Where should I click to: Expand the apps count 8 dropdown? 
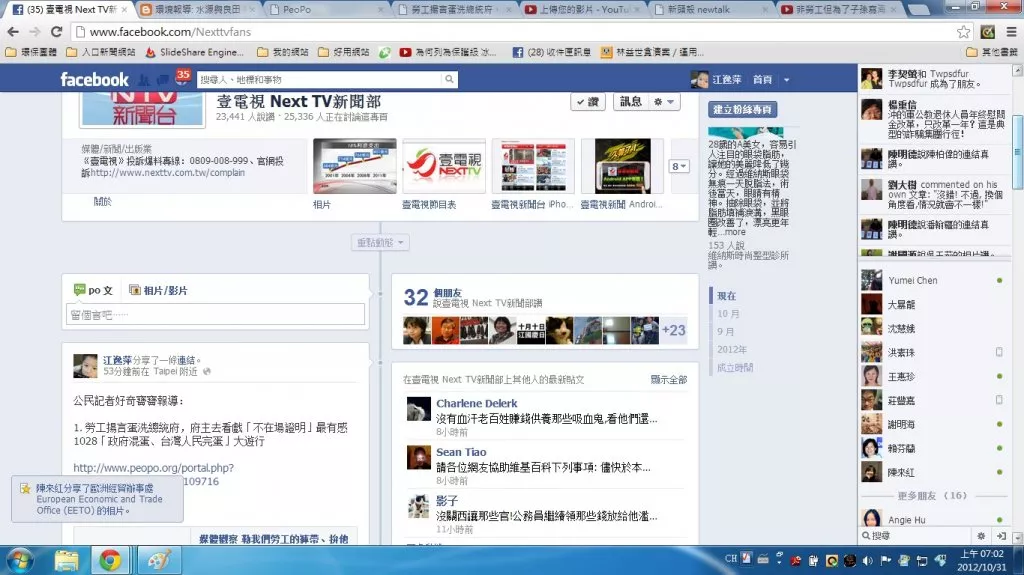click(x=679, y=167)
